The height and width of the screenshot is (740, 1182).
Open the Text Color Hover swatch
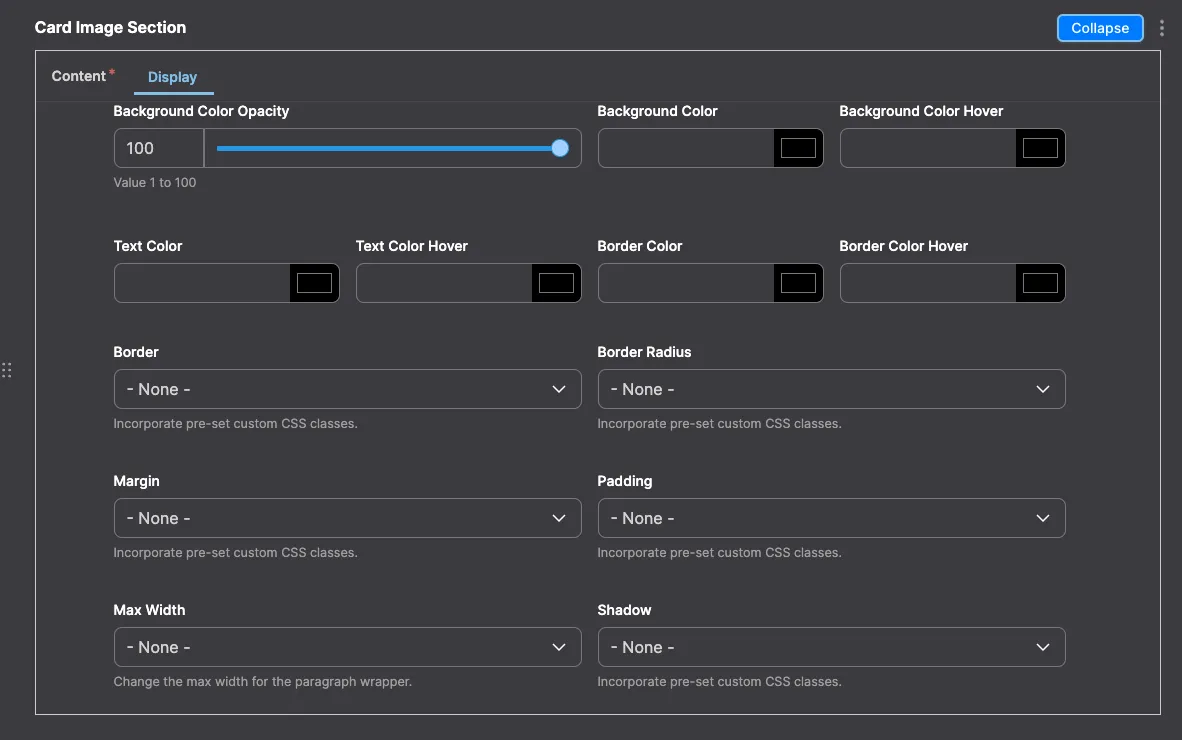tap(556, 283)
